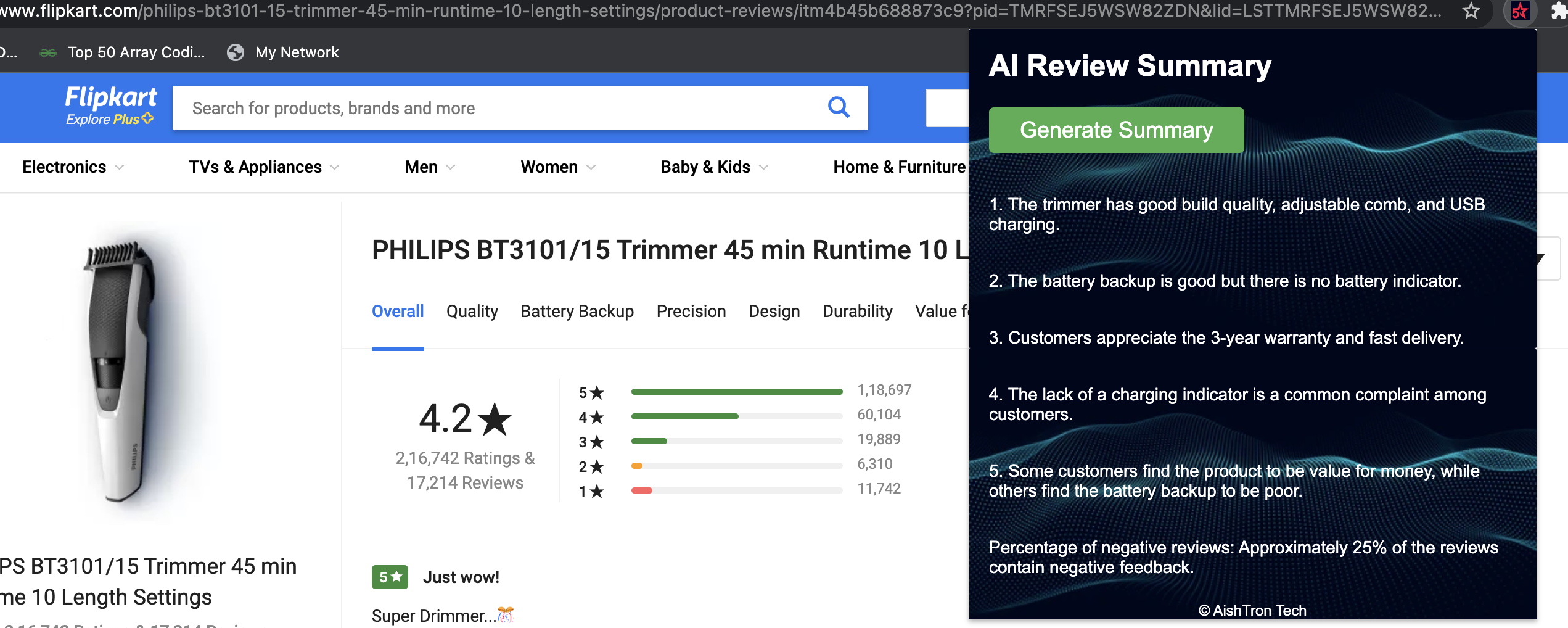Click the 1,18,697 five-star count

(884, 390)
